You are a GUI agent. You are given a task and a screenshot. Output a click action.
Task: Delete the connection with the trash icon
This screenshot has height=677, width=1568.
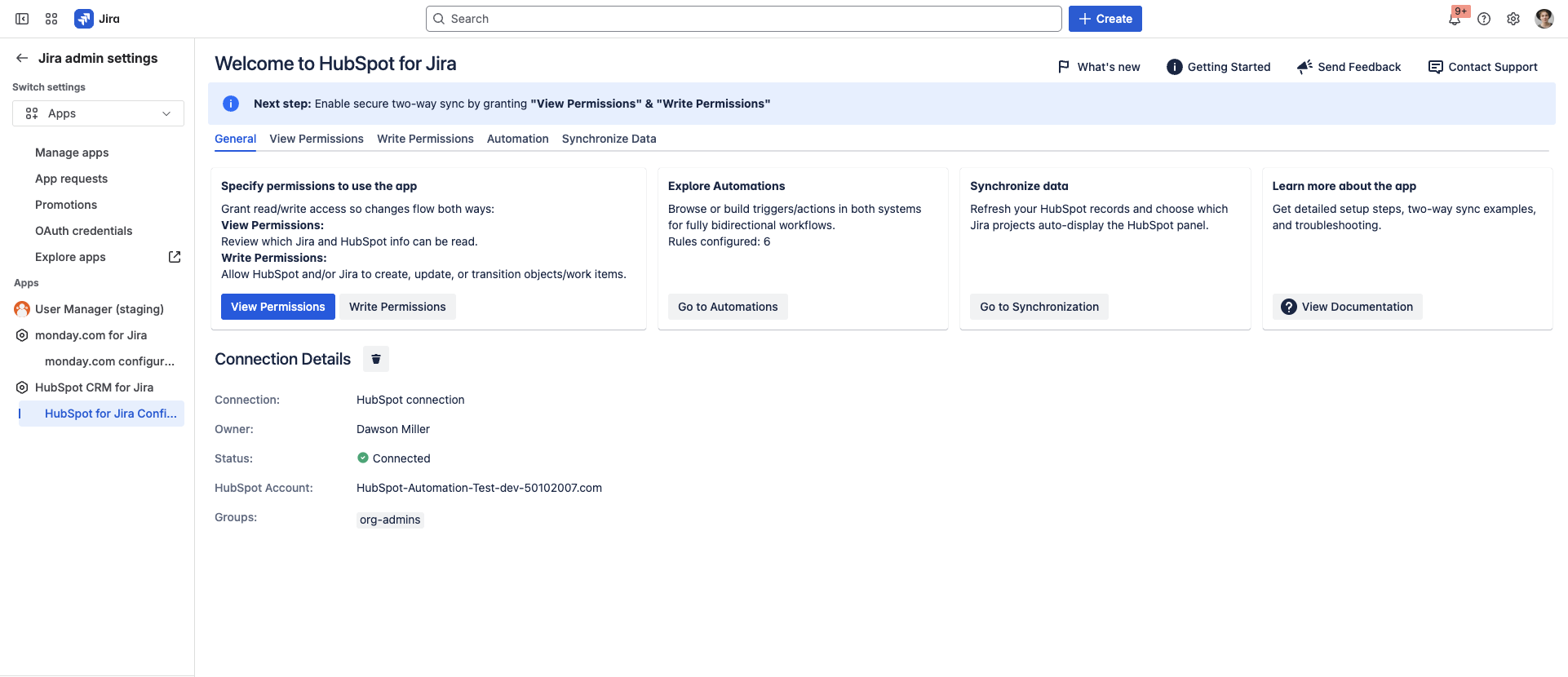click(x=376, y=359)
